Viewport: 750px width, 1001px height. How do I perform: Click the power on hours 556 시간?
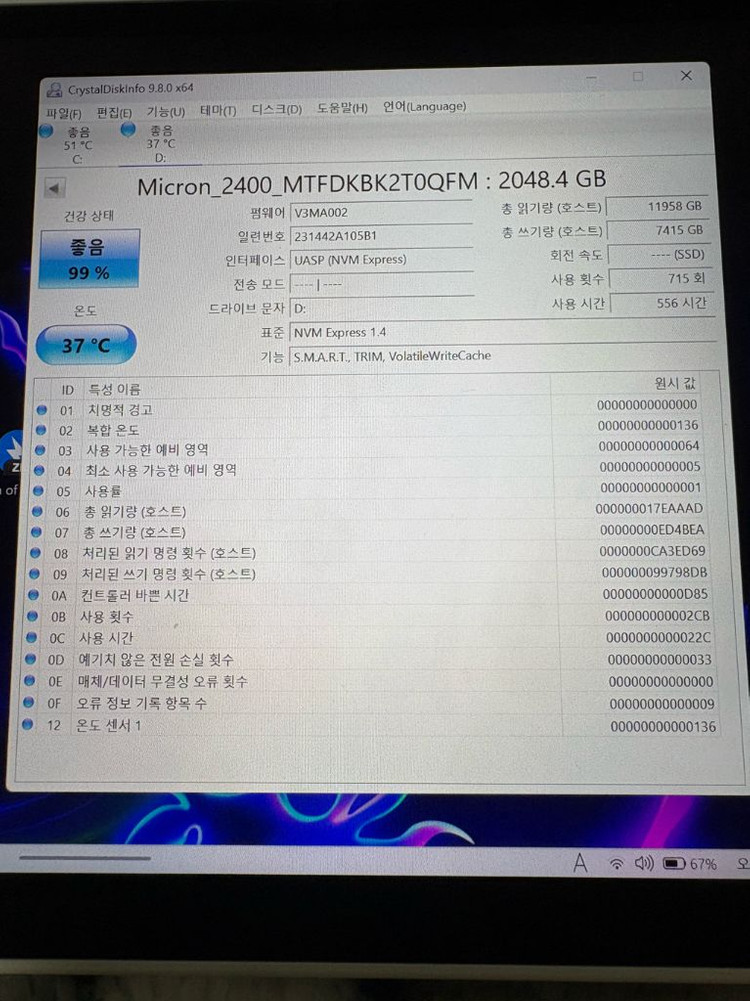click(x=661, y=303)
